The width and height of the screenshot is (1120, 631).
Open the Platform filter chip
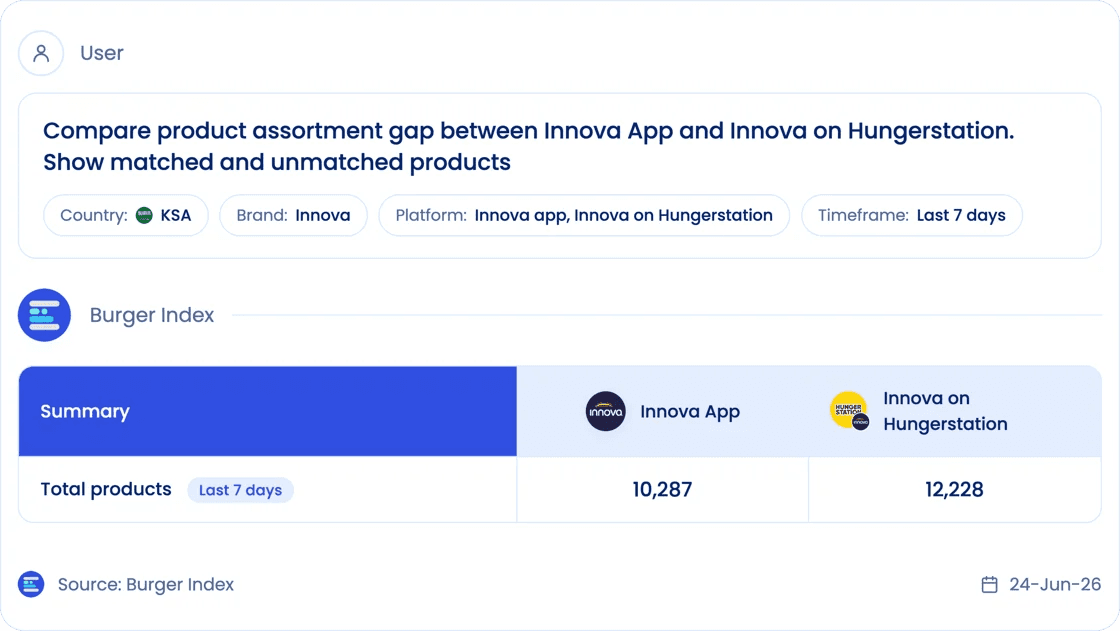pos(584,215)
